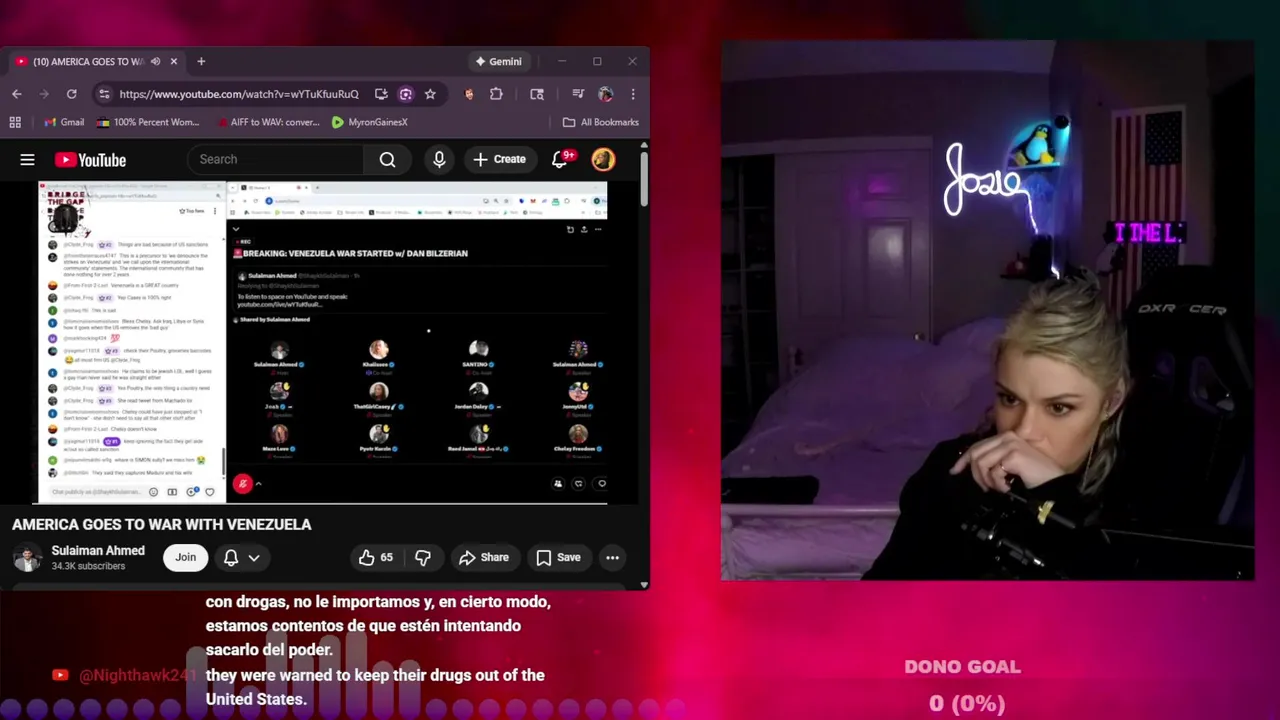Start voice search with microphone icon
The image size is (1280, 720).
click(439, 160)
